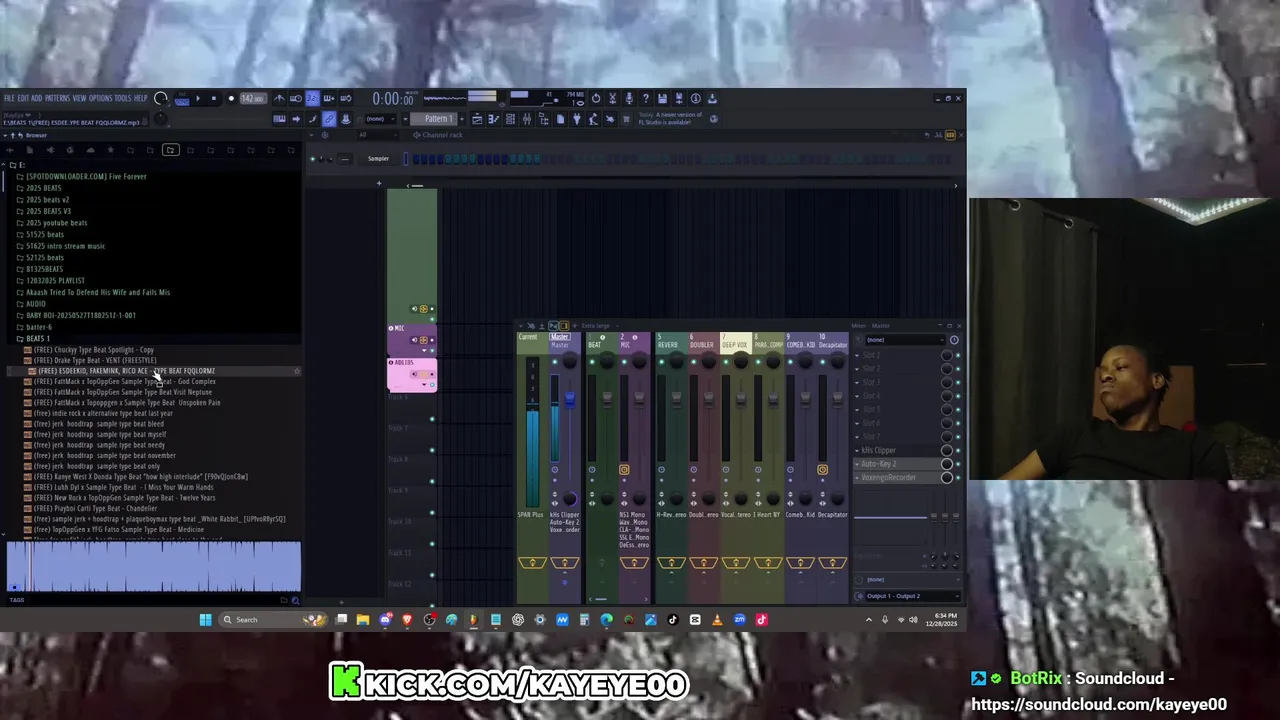Select Playboi Carti Type Beat - Chandelier file
The image size is (1280, 720).
click(95, 508)
